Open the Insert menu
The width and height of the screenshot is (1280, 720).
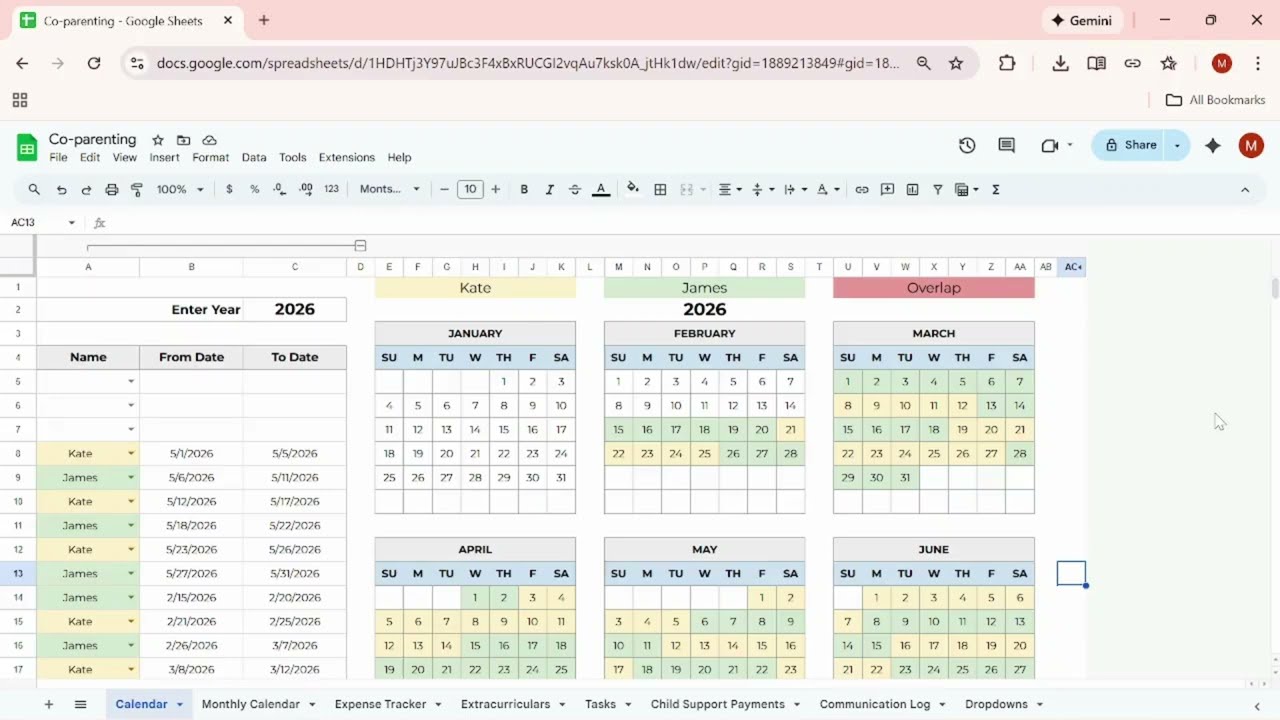[x=164, y=157]
